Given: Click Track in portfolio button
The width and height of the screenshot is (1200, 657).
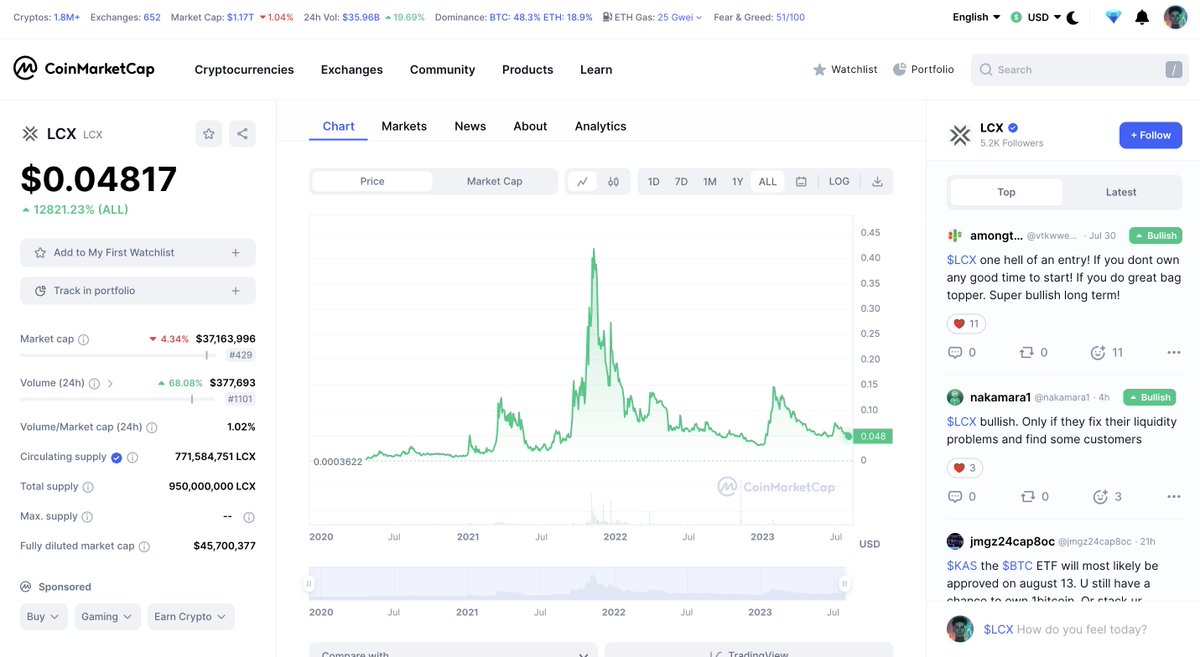Looking at the screenshot, I should [138, 291].
